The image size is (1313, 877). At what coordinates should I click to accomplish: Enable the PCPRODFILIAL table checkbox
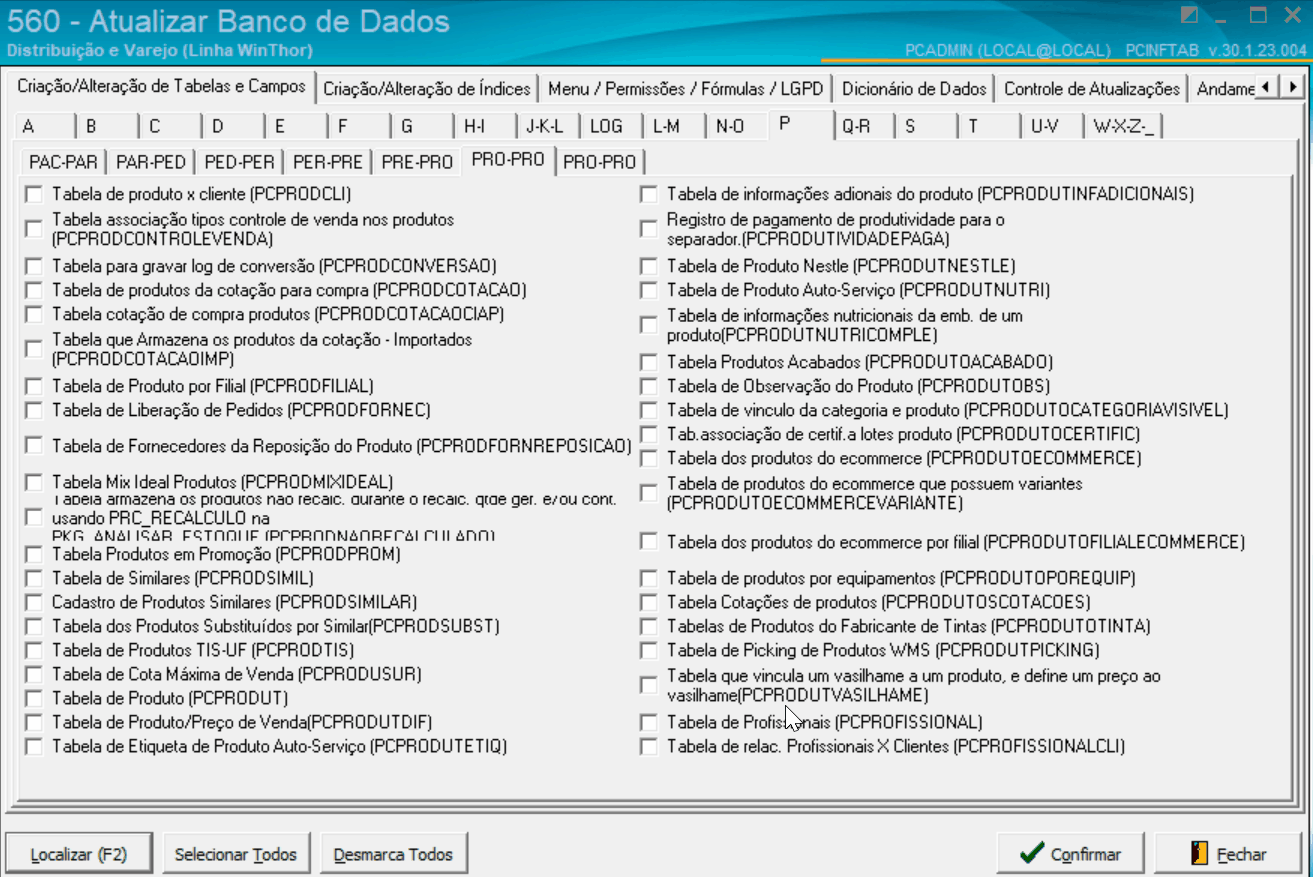click(x=35, y=386)
